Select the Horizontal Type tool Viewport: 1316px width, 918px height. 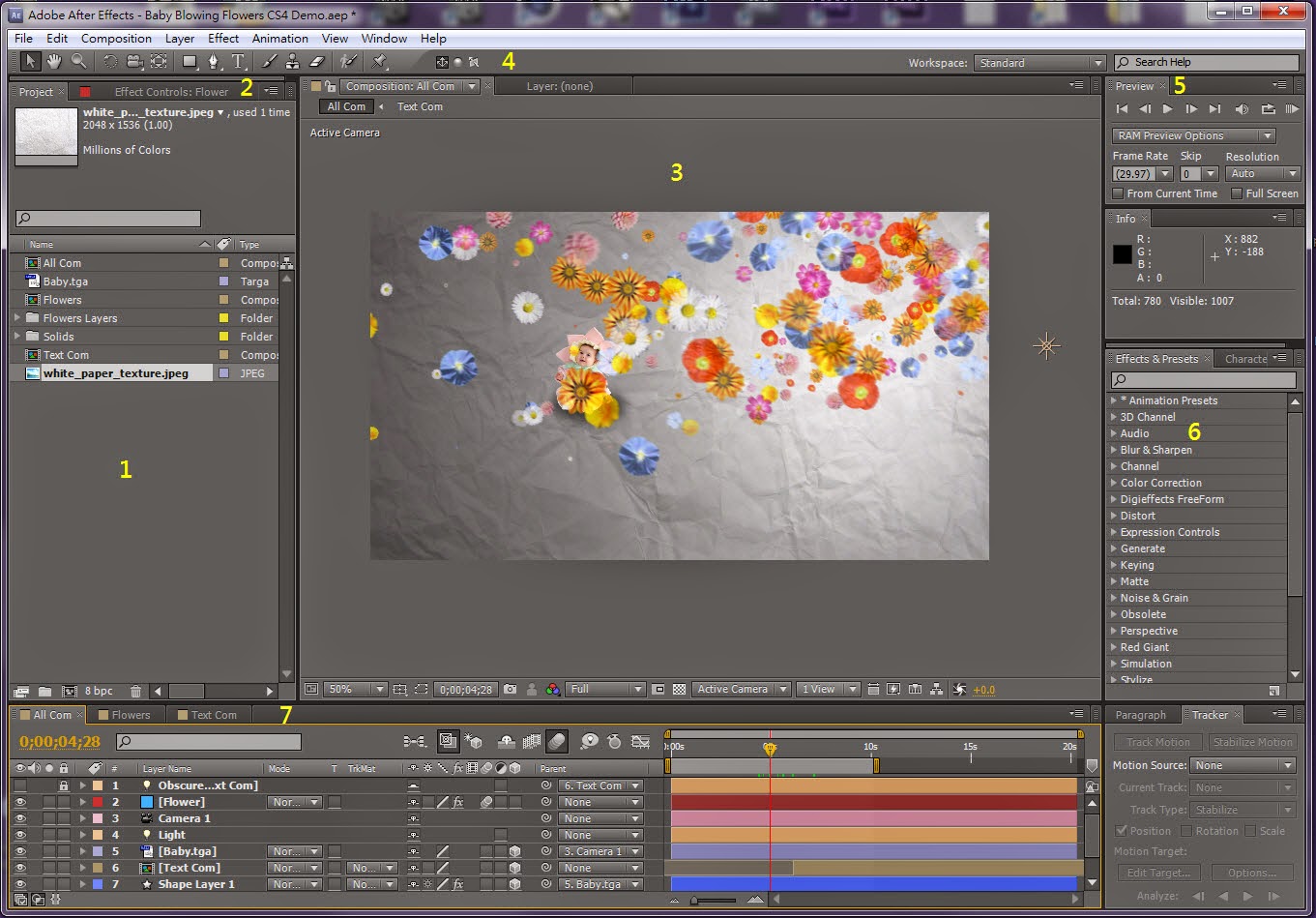[x=238, y=61]
